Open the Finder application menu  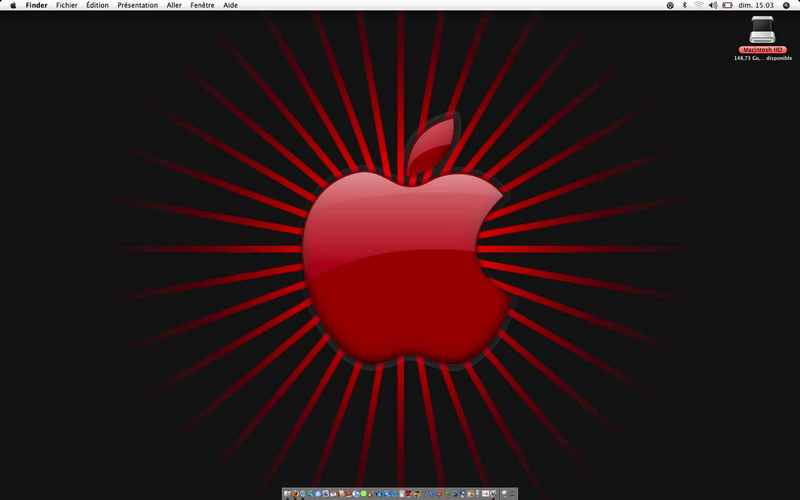click(x=36, y=5)
